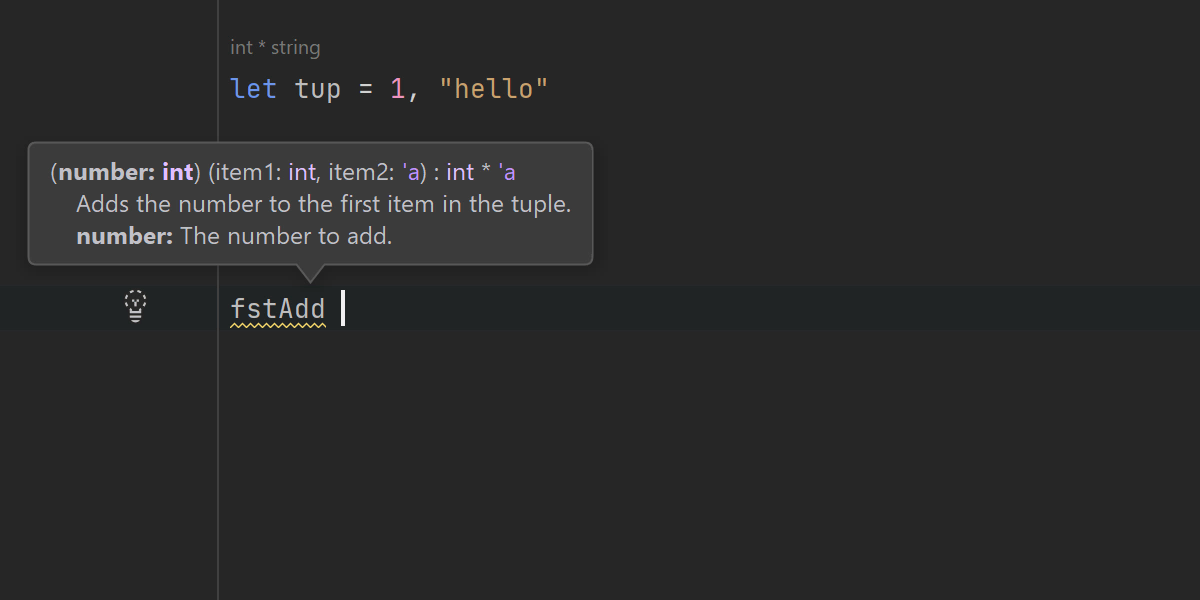Click the numeric literal 1 in the tuple
The image size is (1200, 600).
point(397,89)
